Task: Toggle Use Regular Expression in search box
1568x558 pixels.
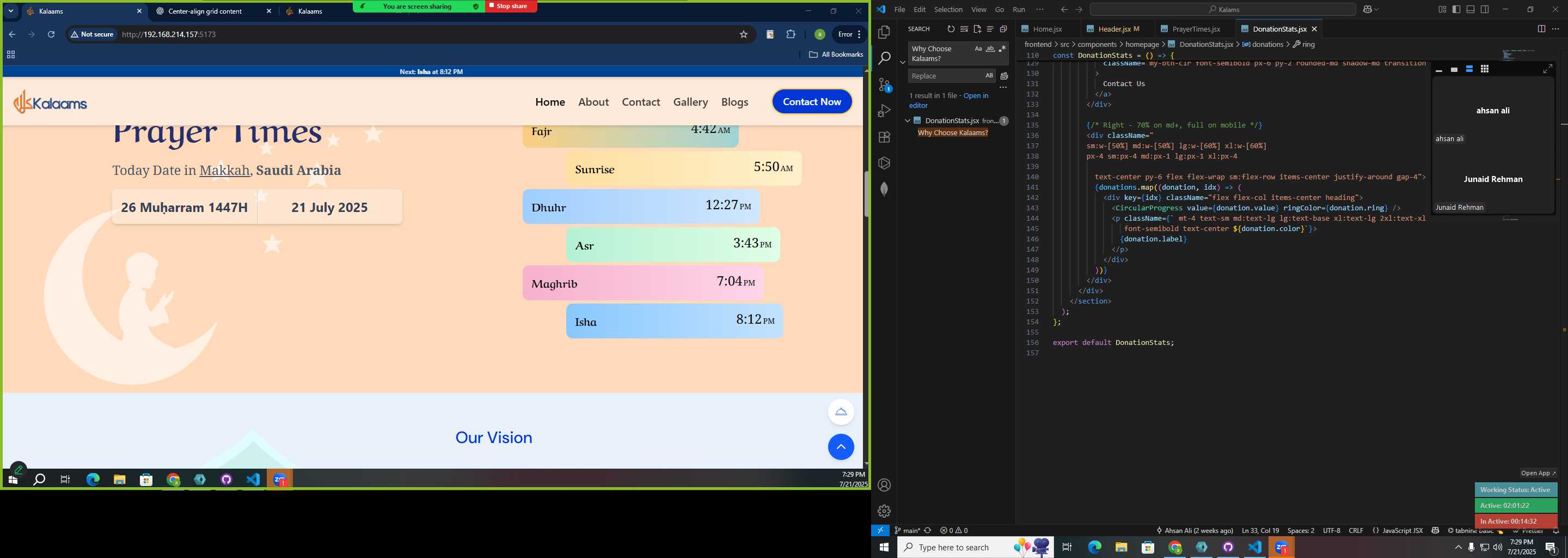Action: [1002, 48]
